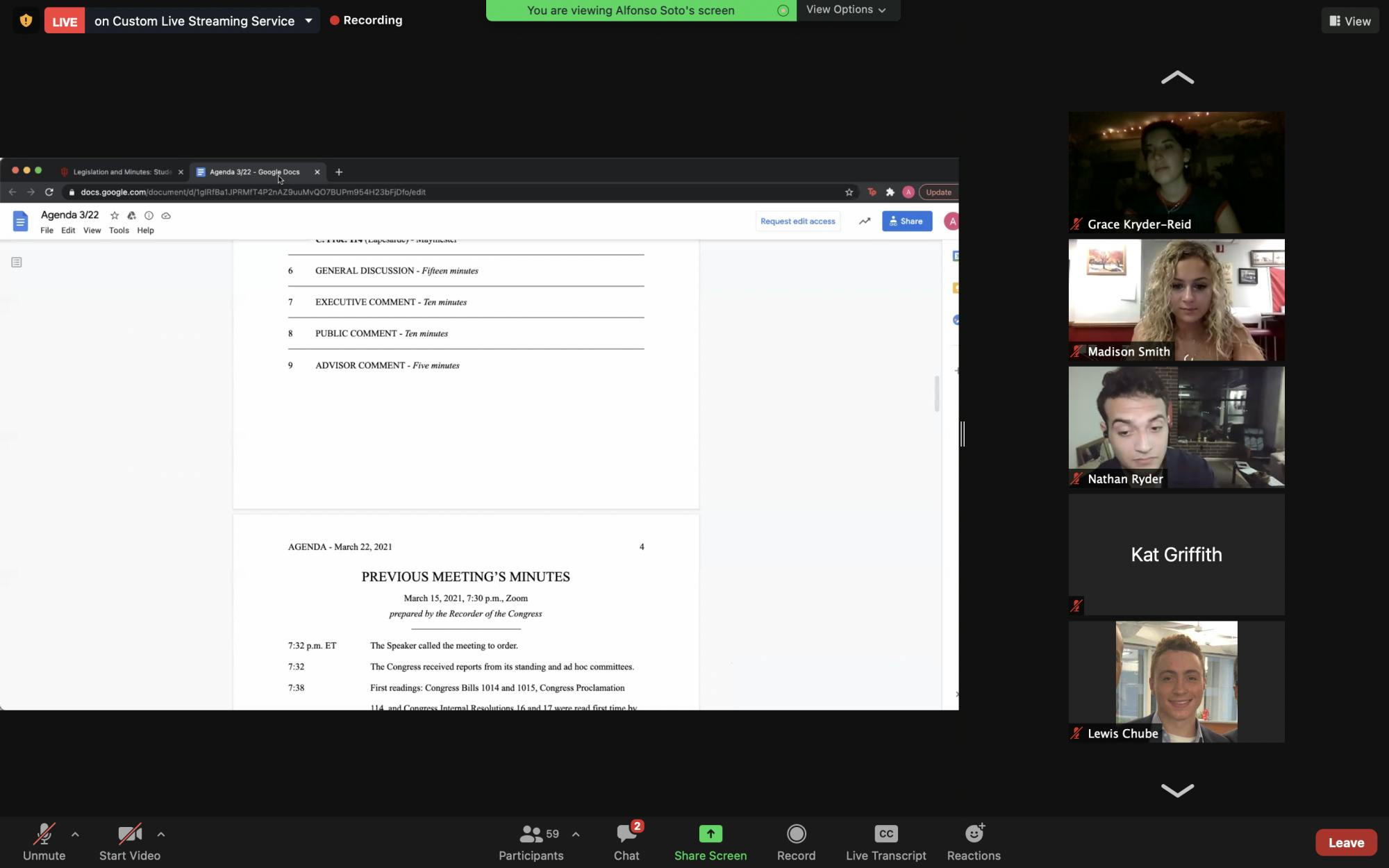The width and height of the screenshot is (1389, 868).
Task: Open the View Options dropdown
Action: click(x=846, y=10)
